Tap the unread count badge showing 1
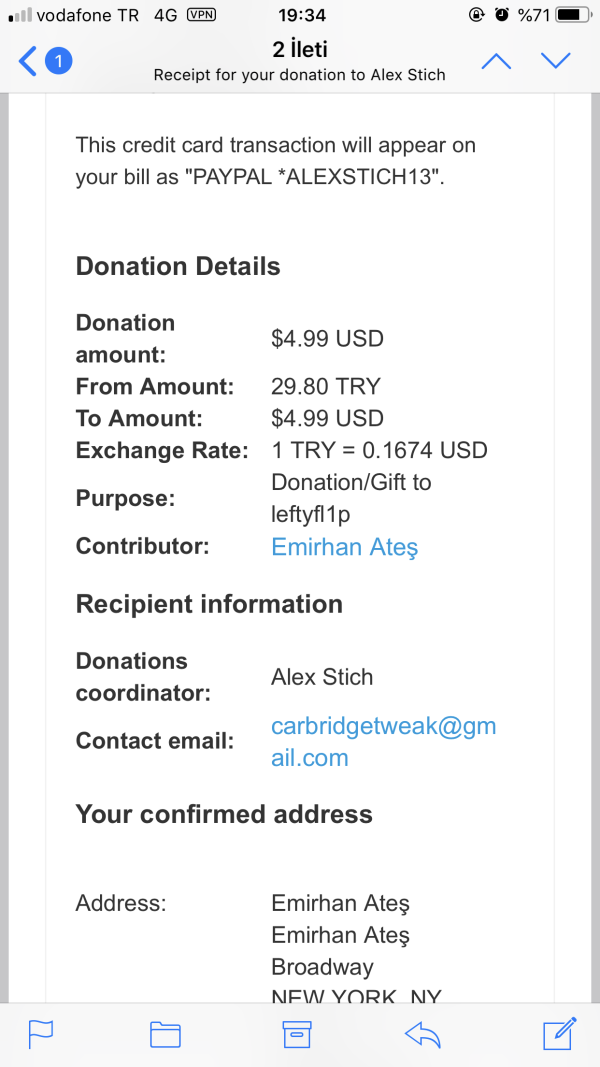The width and height of the screenshot is (600, 1067). (x=59, y=62)
